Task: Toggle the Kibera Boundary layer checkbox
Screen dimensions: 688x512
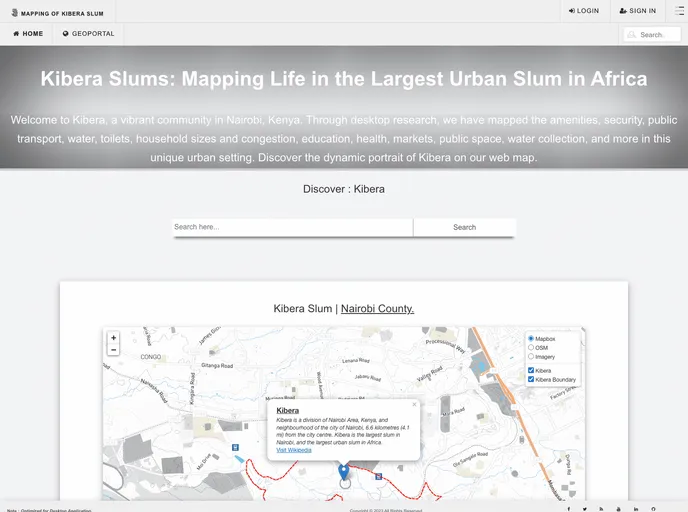Action: (531, 380)
